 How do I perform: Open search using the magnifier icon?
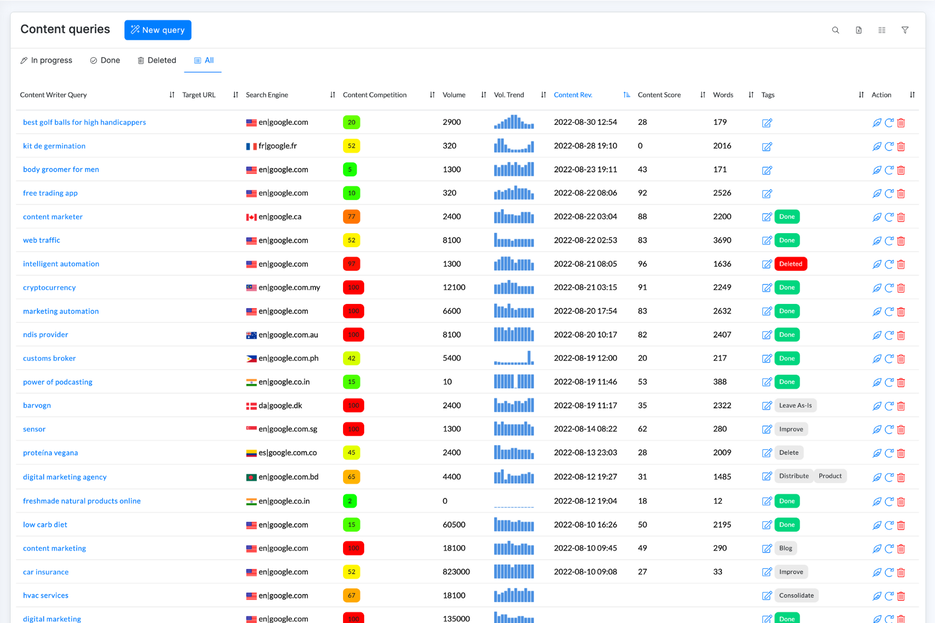[835, 30]
